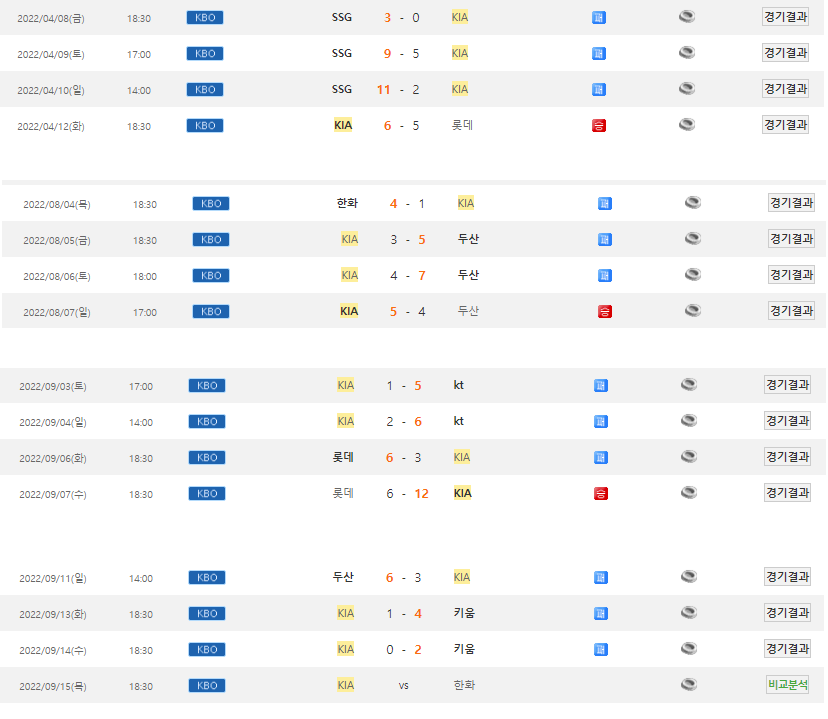The height and width of the screenshot is (719, 828).
Task: Click the red 승 icon on 2022/09/07 row
Action: click(601, 493)
